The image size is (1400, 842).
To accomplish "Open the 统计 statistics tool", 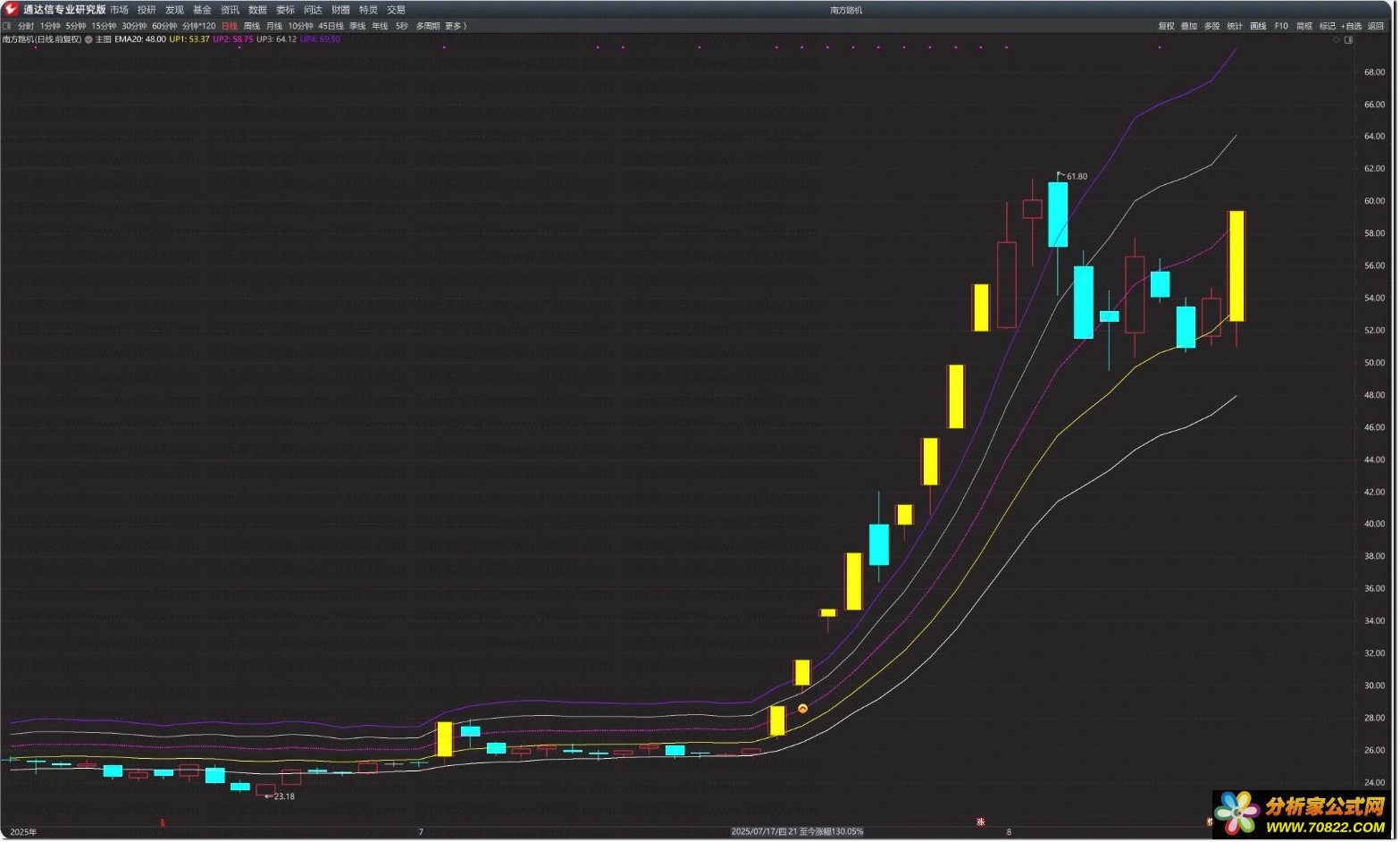I will 1235,26.
